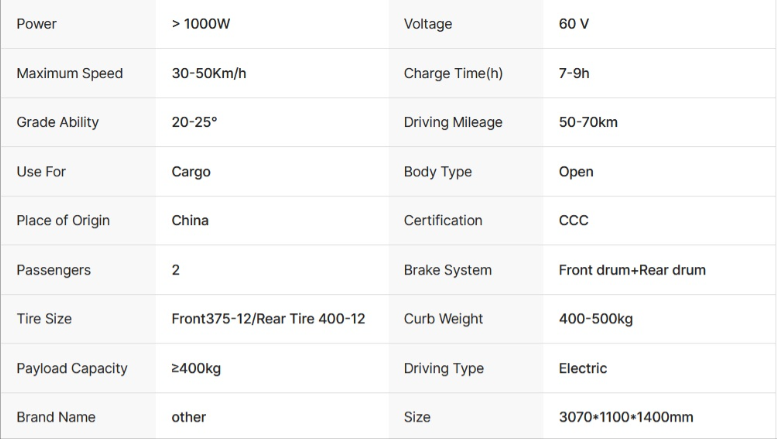The width and height of the screenshot is (777, 439).
Task: Click the Voltage label cell
Action: [428, 24]
